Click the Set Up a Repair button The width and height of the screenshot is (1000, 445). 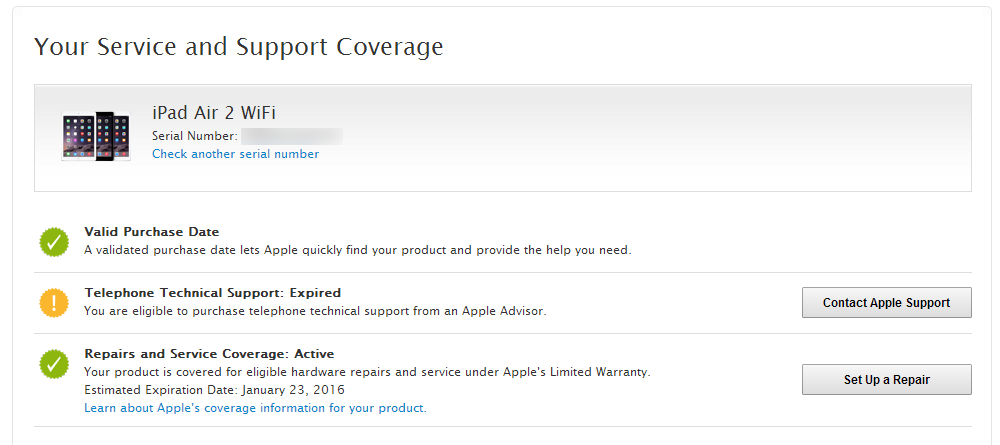point(886,379)
